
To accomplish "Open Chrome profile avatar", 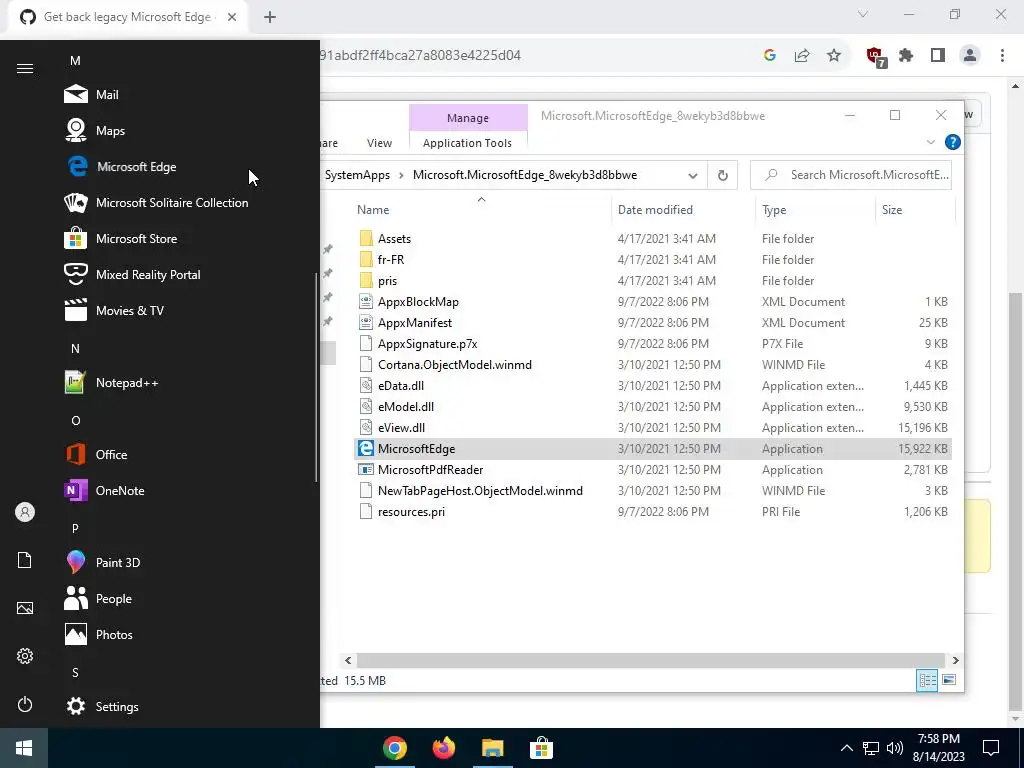I will click(970, 56).
